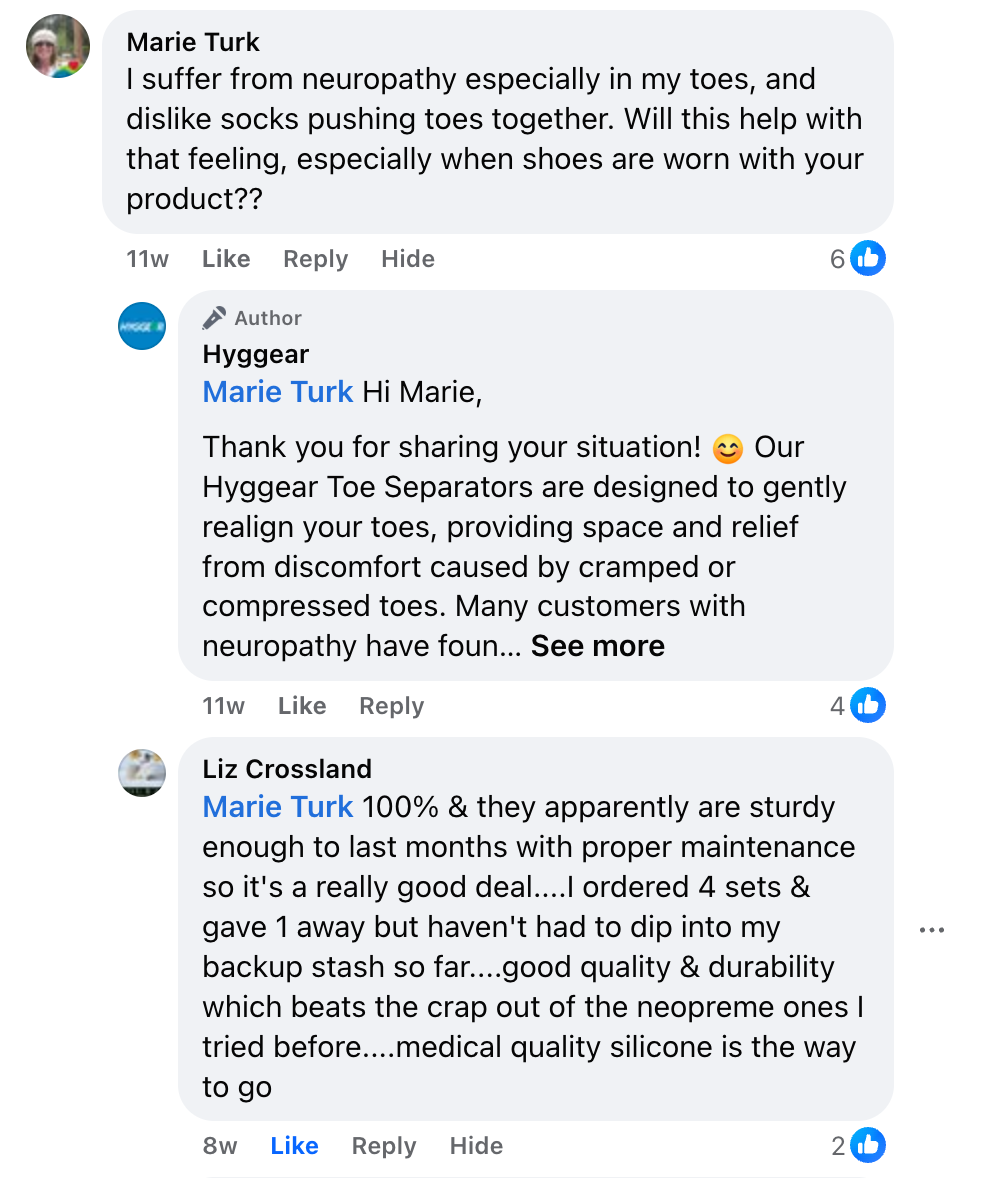Hide Liz Crossland's comment

[x=476, y=1146]
